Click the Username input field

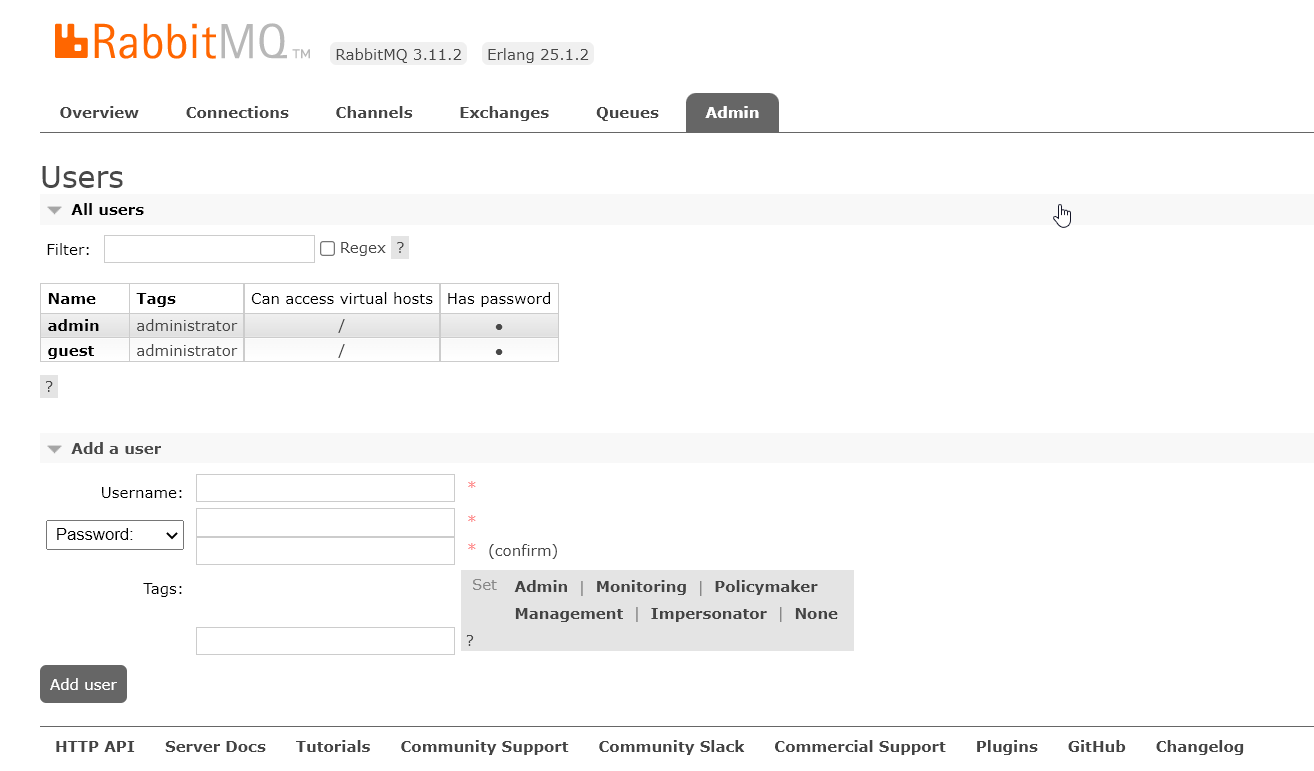(x=325, y=488)
